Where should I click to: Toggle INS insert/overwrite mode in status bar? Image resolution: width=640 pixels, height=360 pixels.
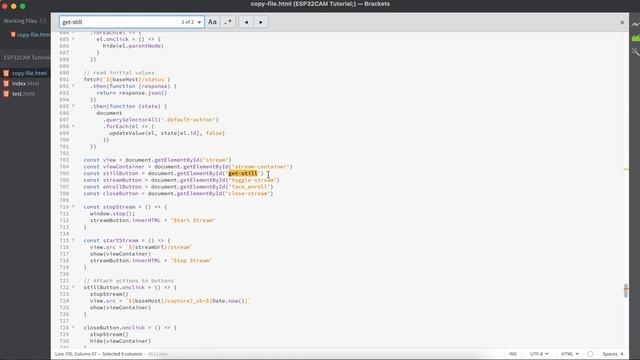(x=513, y=354)
